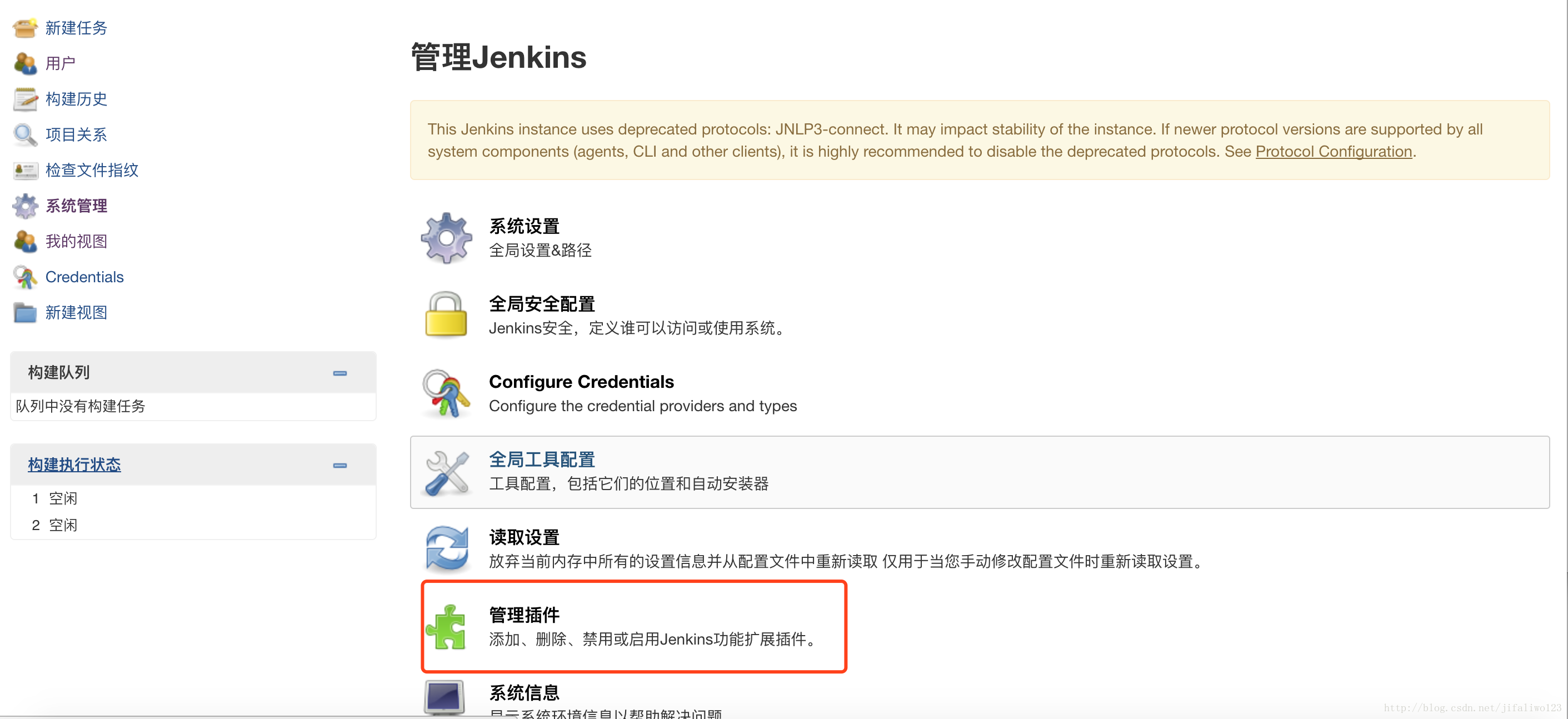Open 新建视图 sidebar link
This screenshot has width=1568, height=719.
click(76, 313)
